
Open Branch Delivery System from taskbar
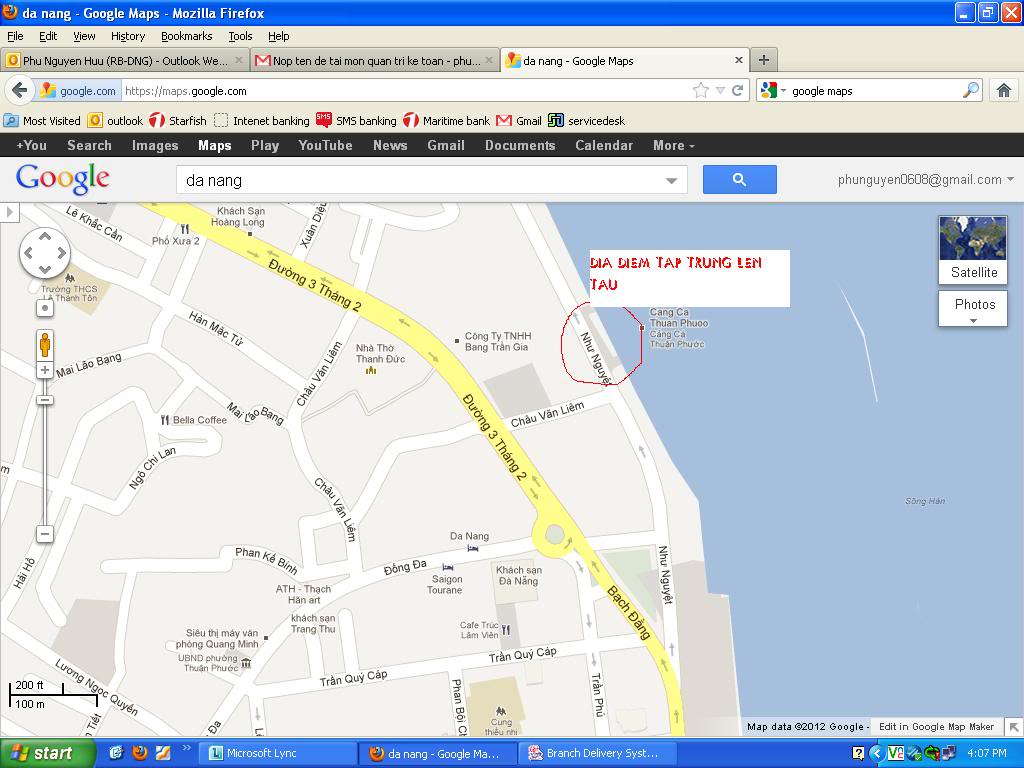click(x=598, y=753)
